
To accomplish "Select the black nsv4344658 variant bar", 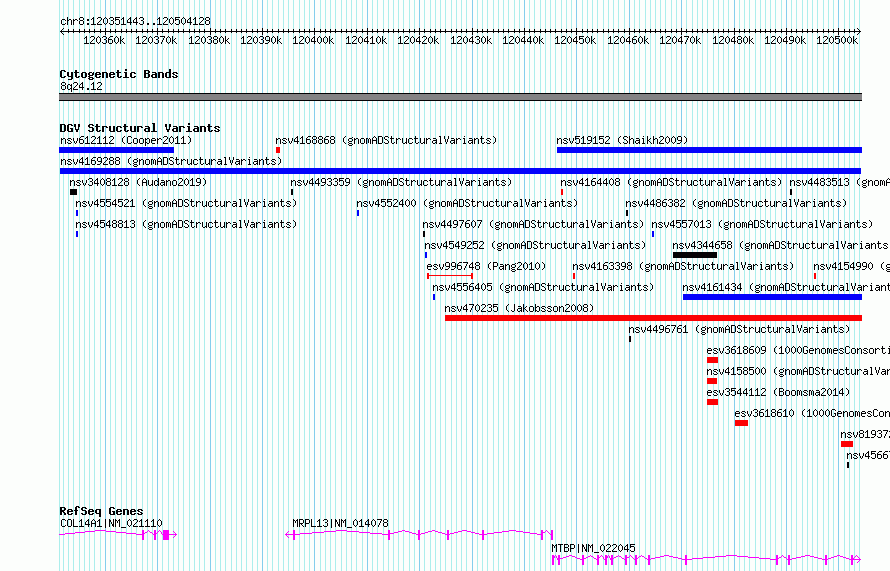I will [x=695, y=255].
